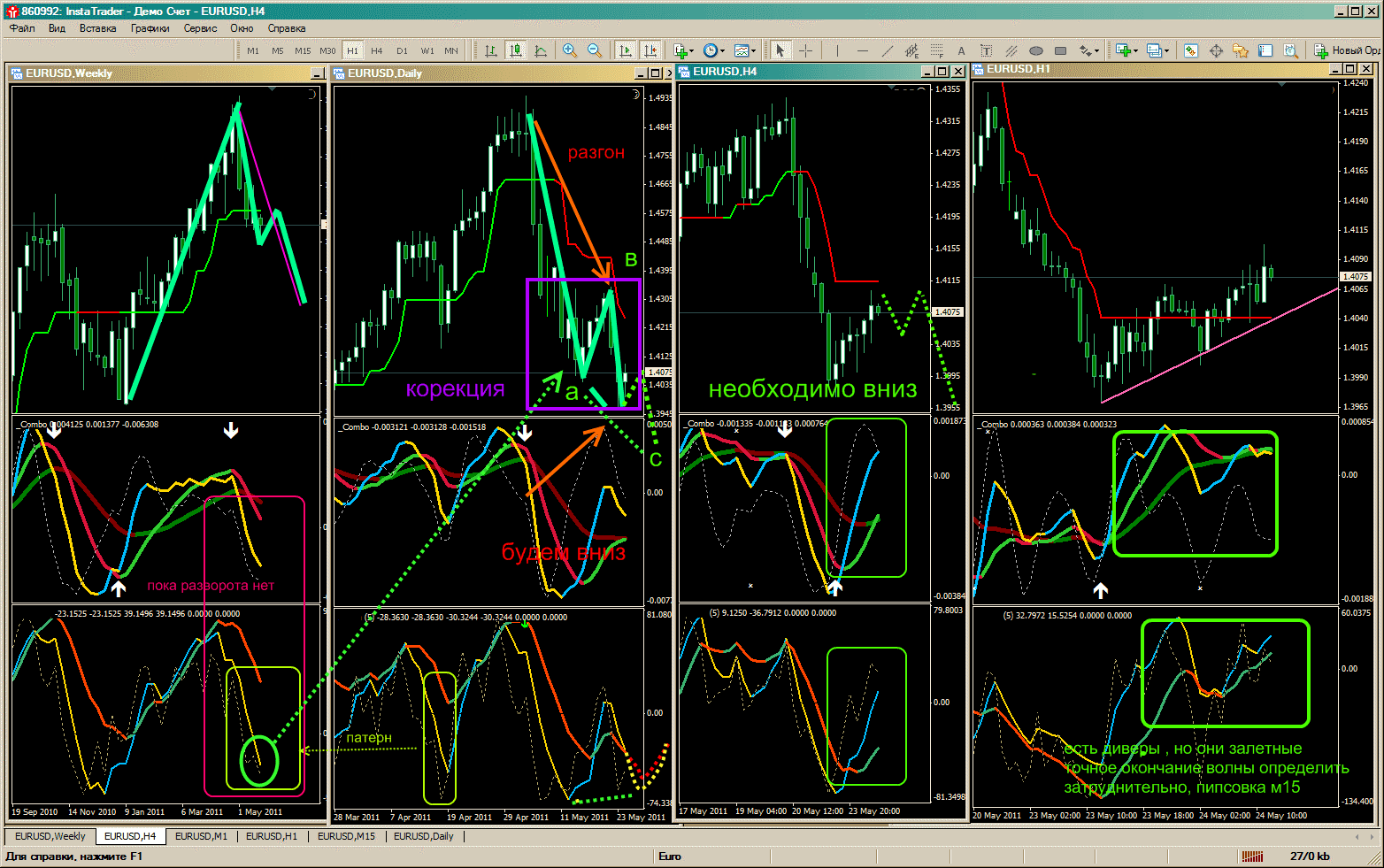Screen dimensions: 1384x868
Task: Switch to the EURUSD,H1 bottom tab
Action: 272,836
